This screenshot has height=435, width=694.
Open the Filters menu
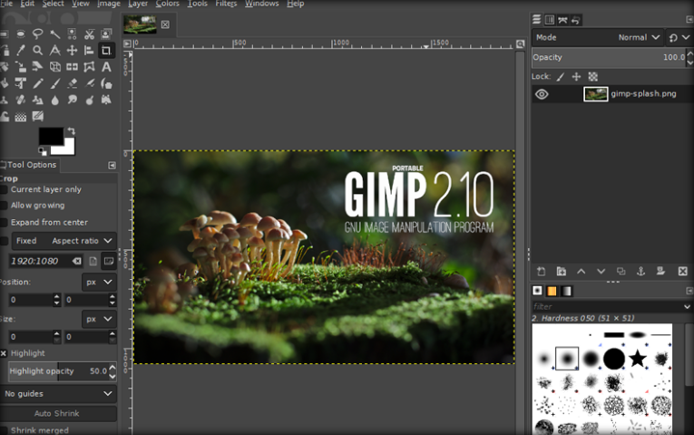coord(226,4)
